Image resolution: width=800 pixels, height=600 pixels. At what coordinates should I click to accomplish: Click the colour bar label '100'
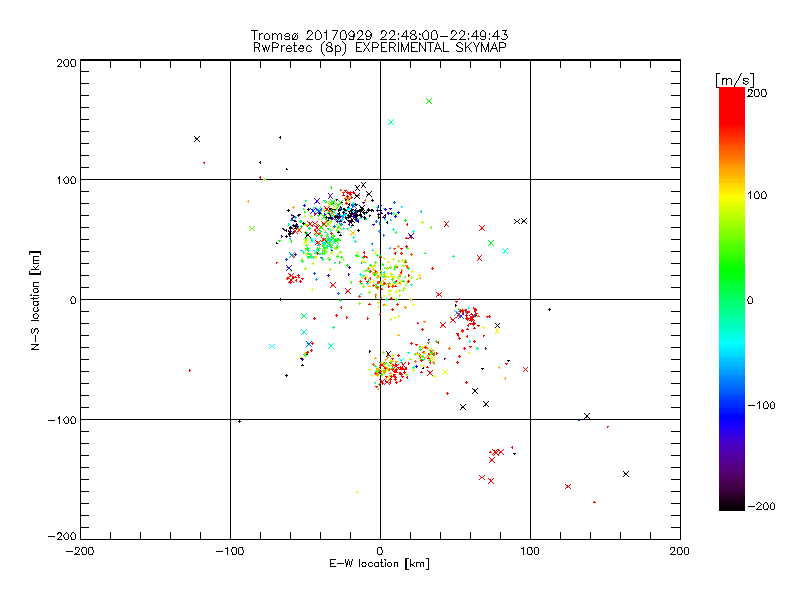pos(757,195)
